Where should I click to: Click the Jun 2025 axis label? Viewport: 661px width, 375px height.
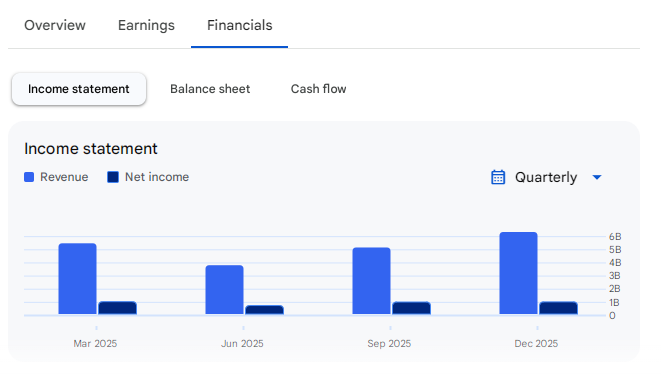click(242, 344)
